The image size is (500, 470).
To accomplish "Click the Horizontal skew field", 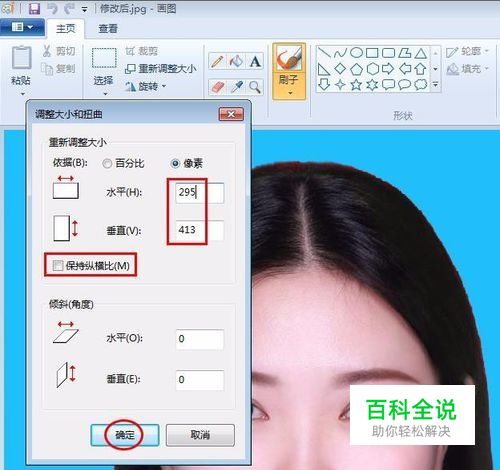I will tap(200, 339).
